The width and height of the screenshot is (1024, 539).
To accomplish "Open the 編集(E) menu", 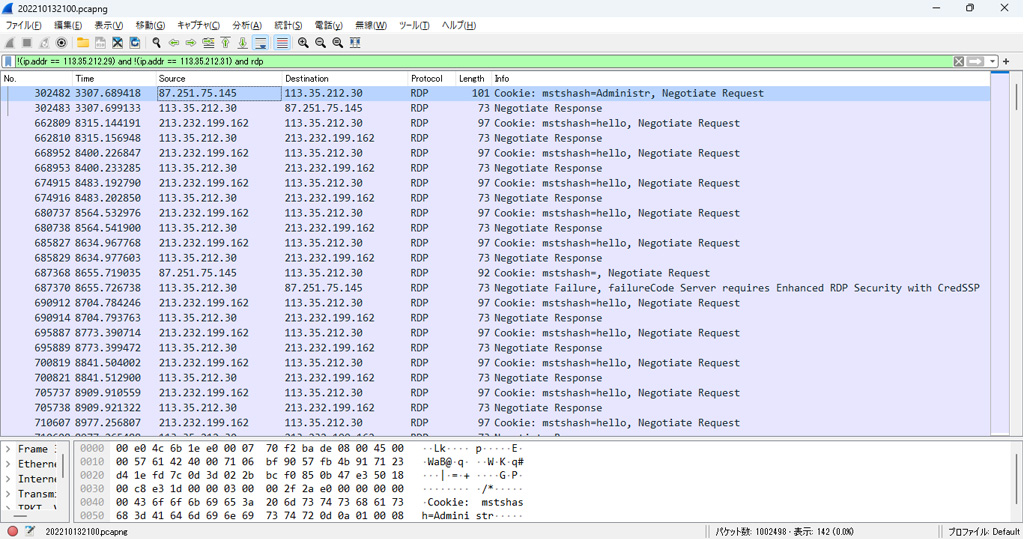I will (68, 25).
